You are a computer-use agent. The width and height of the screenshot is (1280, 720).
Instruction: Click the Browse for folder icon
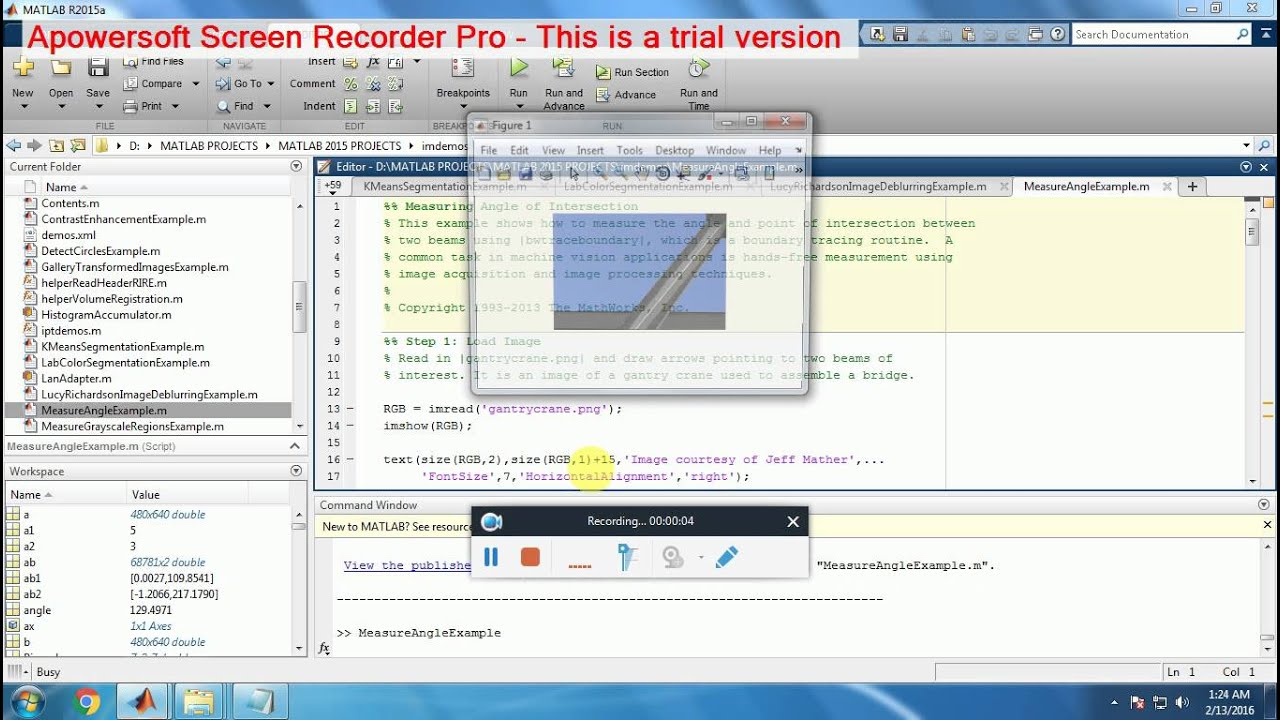77,145
